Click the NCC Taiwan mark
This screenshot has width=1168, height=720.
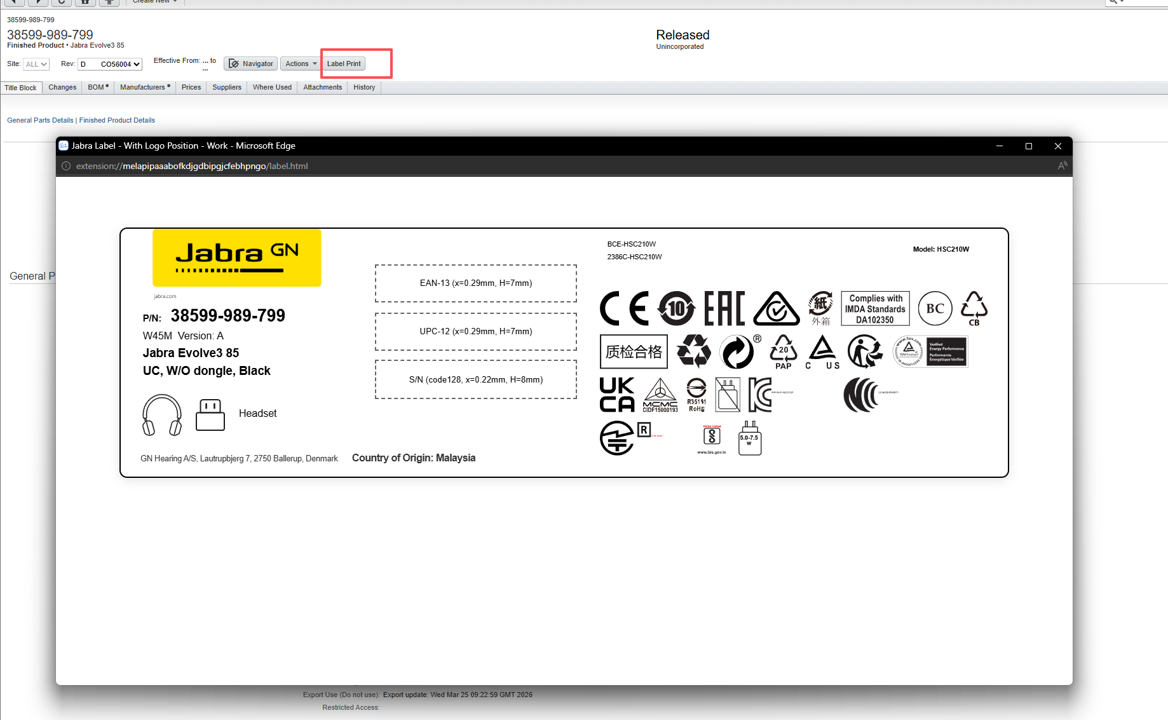pyautogui.click(x=862, y=395)
